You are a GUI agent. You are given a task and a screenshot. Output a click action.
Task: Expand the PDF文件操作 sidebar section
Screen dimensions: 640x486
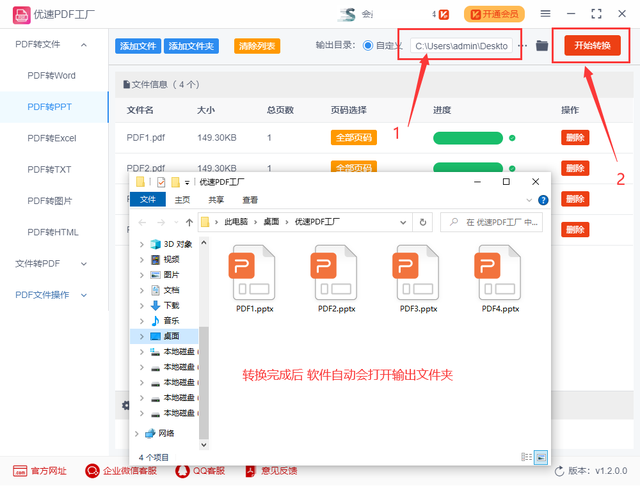84,294
